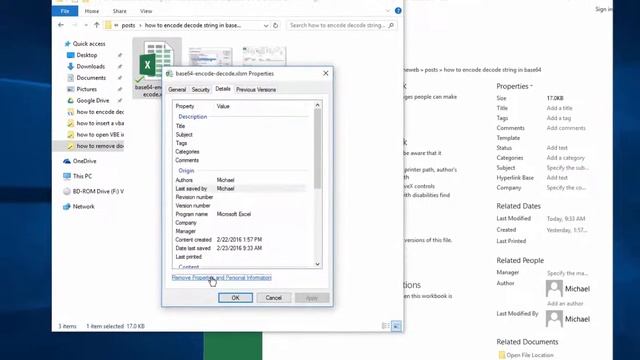Select the Details tab in Properties dialog
Screen dimensions: 640x360
click(223, 89)
